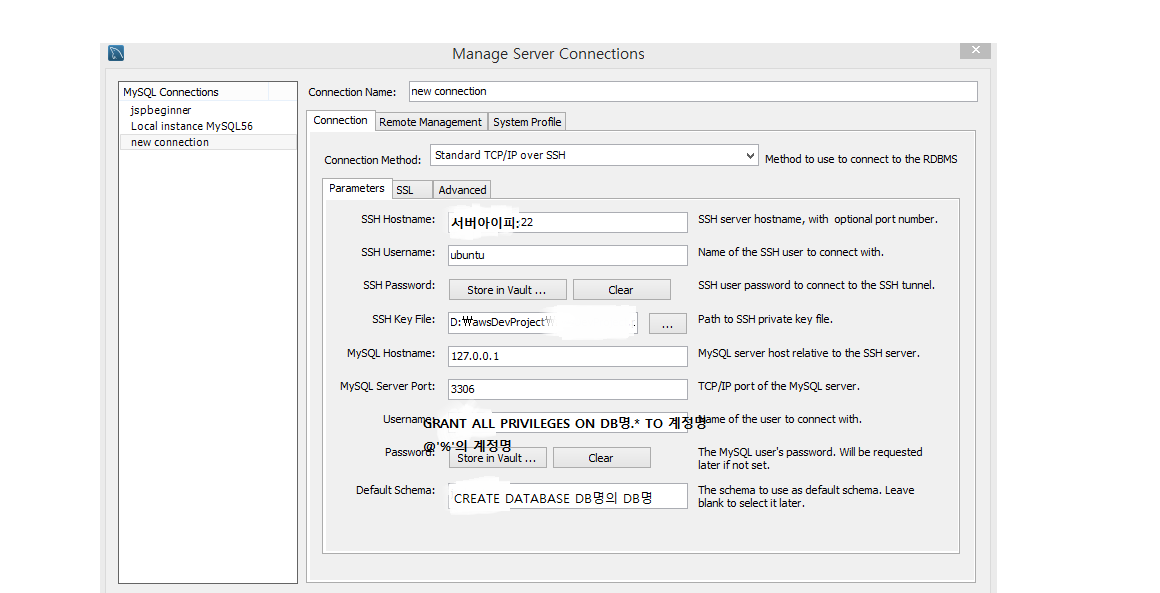The height and width of the screenshot is (593, 1160).
Task: Open the Connection Method dropdown
Action: [x=594, y=155]
